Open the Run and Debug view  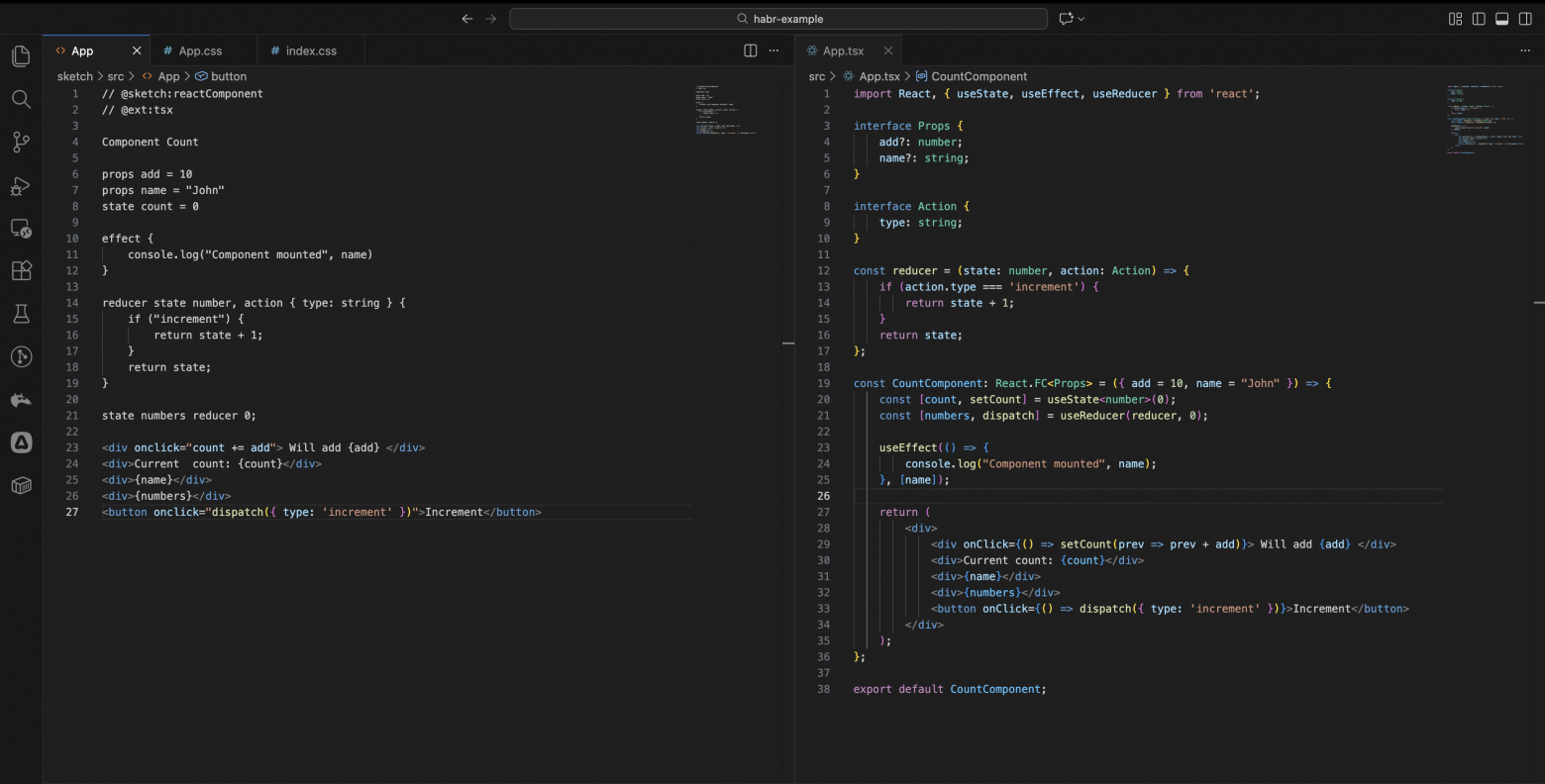click(x=21, y=186)
